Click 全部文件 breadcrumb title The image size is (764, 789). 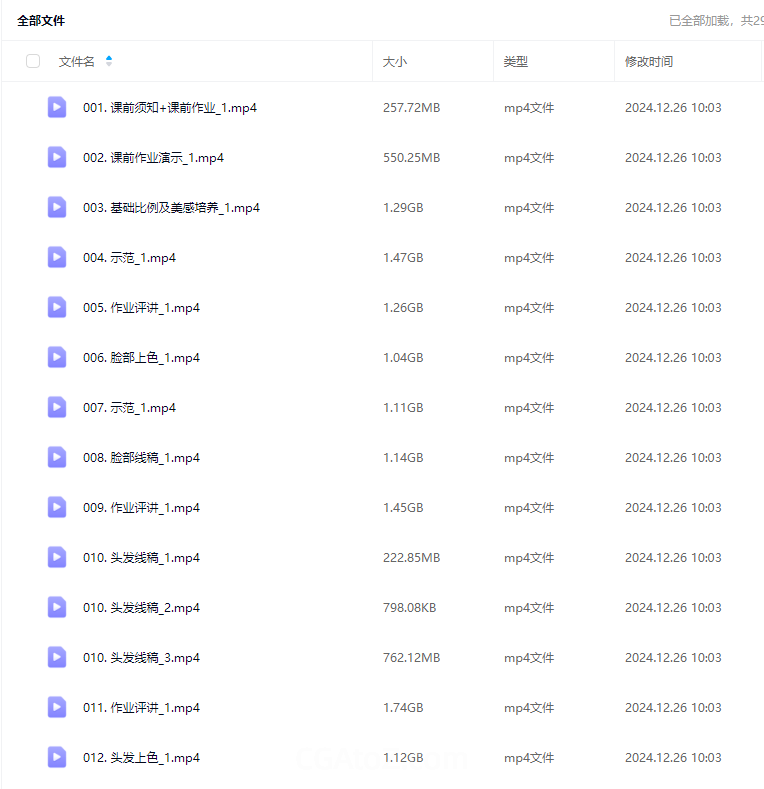point(41,20)
